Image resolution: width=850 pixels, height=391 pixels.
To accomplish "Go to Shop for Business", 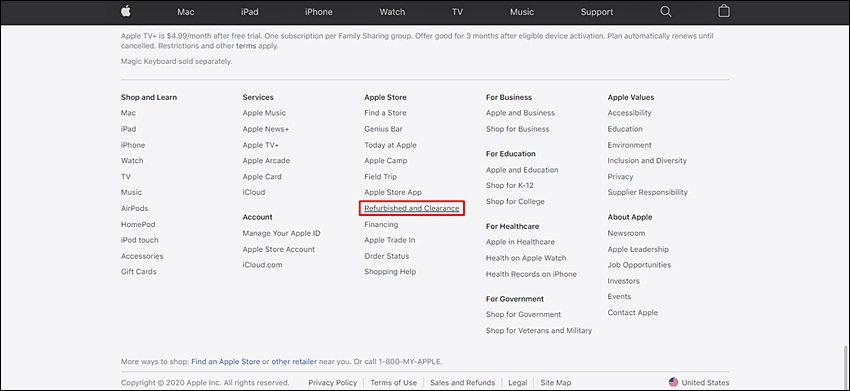I will pos(518,129).
